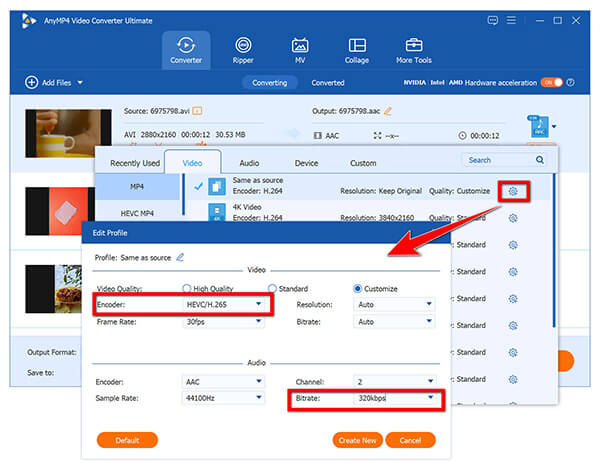Screen dimensions: 600x471
Task: Open settings gear for 4K Video profile
Action: [x=513, y=218]
